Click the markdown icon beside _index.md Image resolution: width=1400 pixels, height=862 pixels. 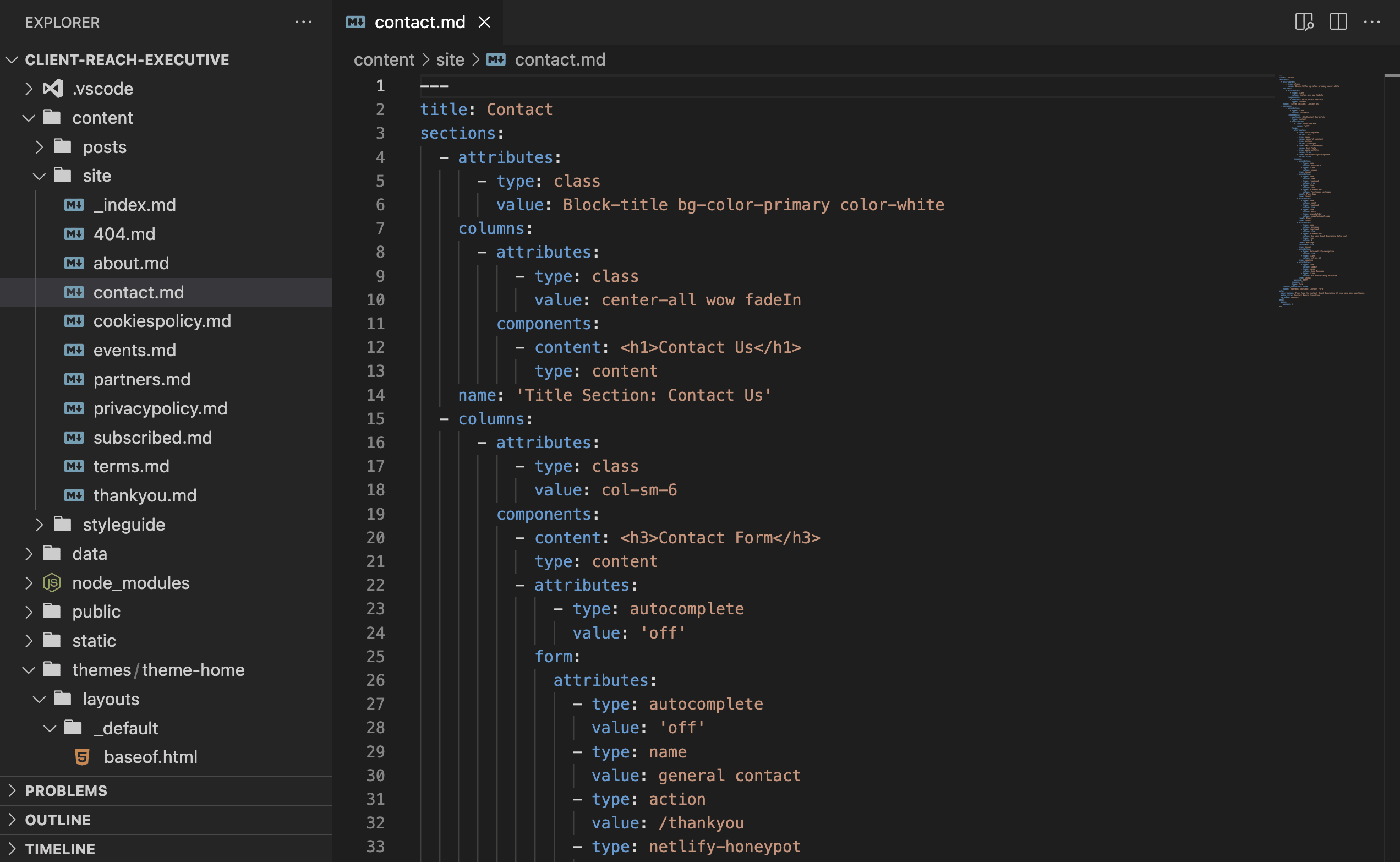74,205
